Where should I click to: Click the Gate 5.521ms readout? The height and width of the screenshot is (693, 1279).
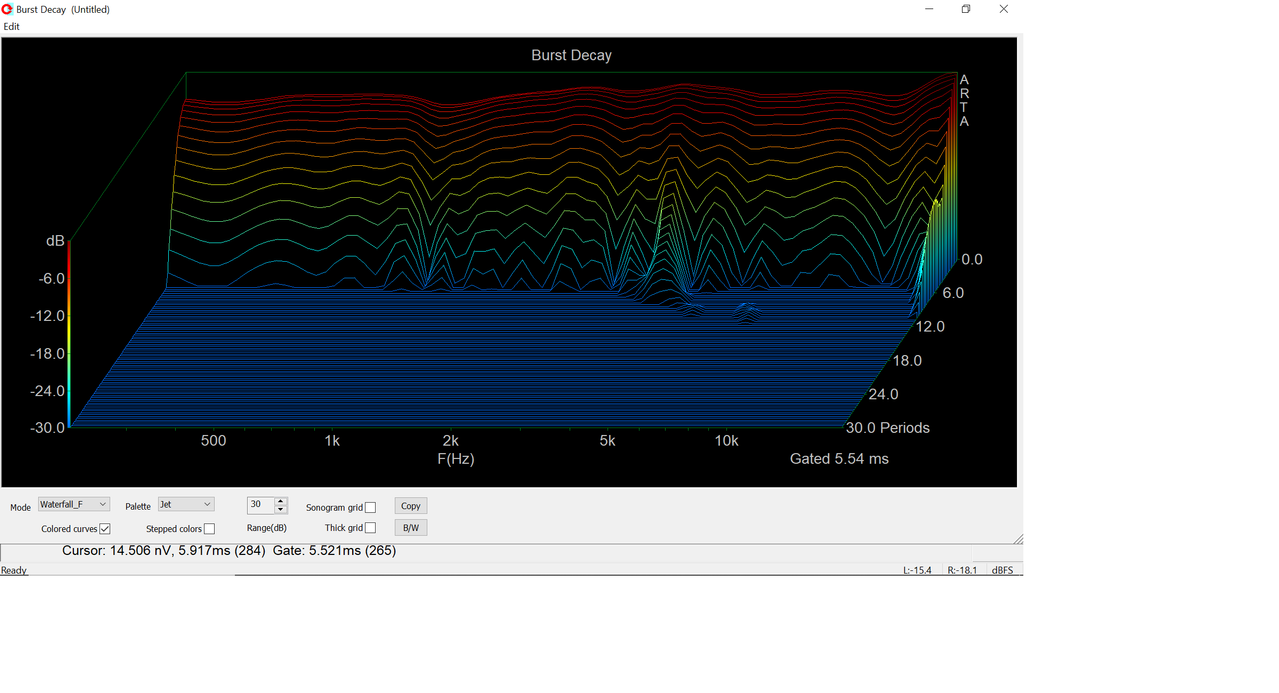click(x=335, y=551)
